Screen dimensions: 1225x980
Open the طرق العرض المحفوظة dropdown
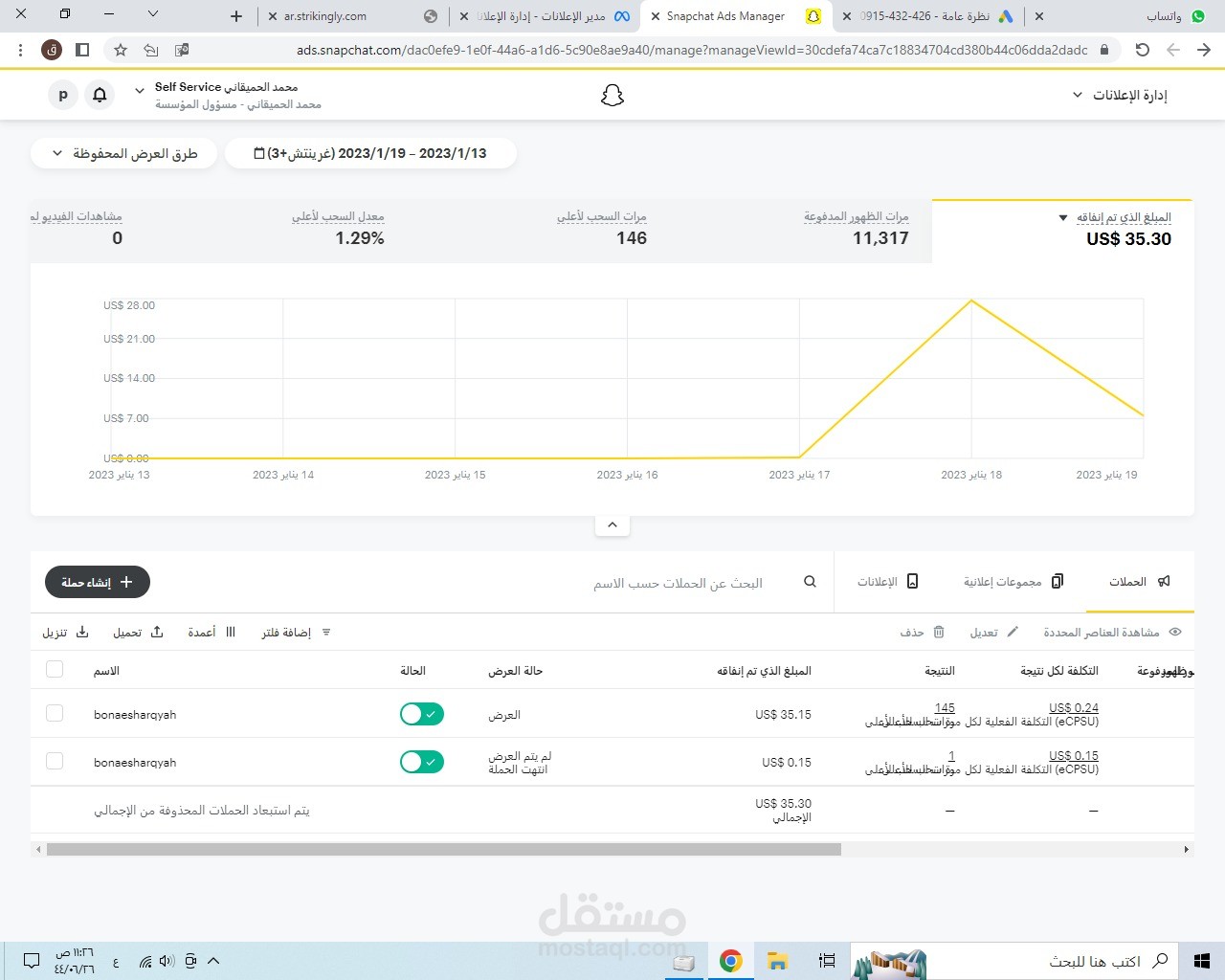pos(124,153)
